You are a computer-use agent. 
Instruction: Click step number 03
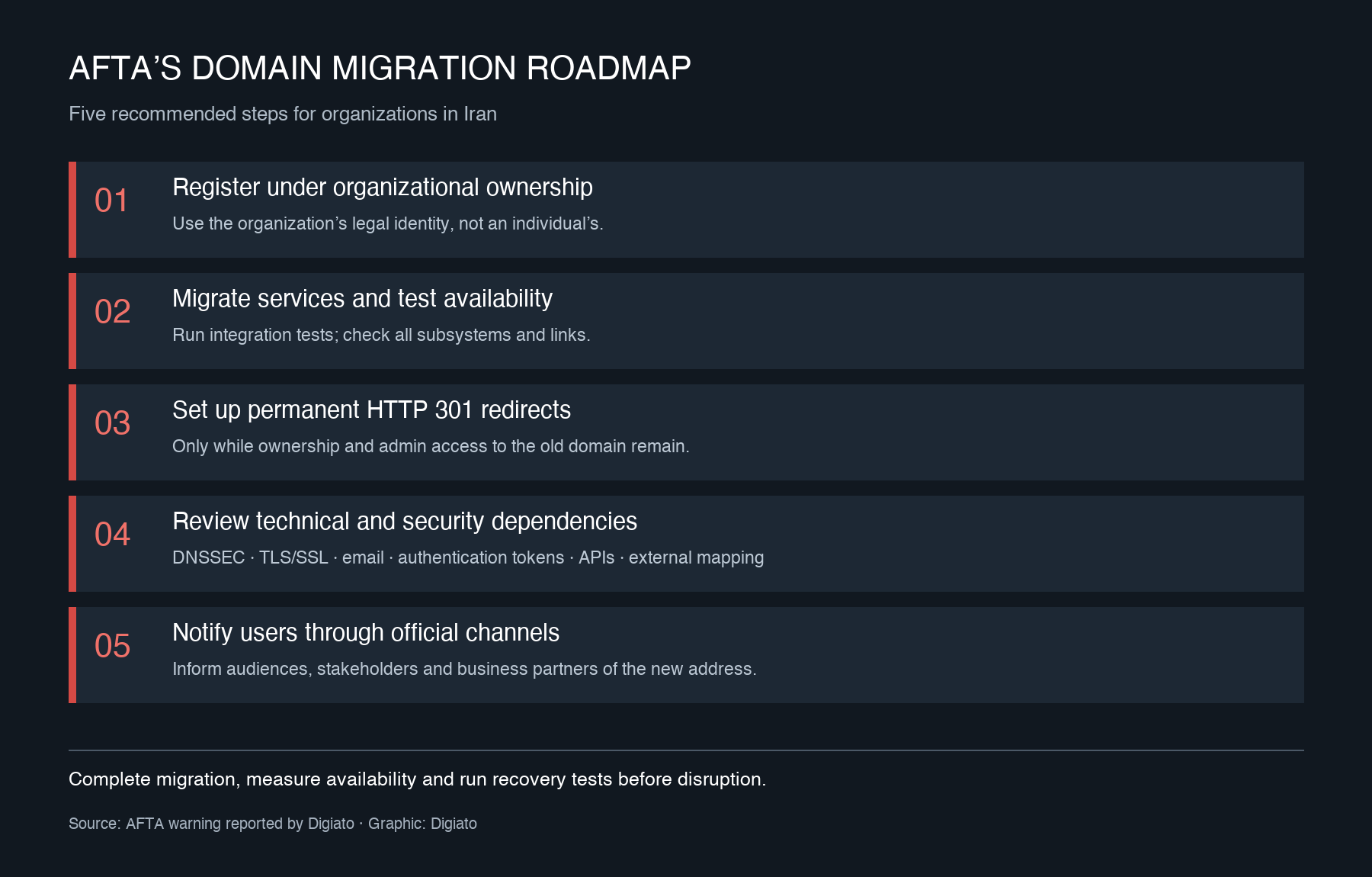point(112,423)
